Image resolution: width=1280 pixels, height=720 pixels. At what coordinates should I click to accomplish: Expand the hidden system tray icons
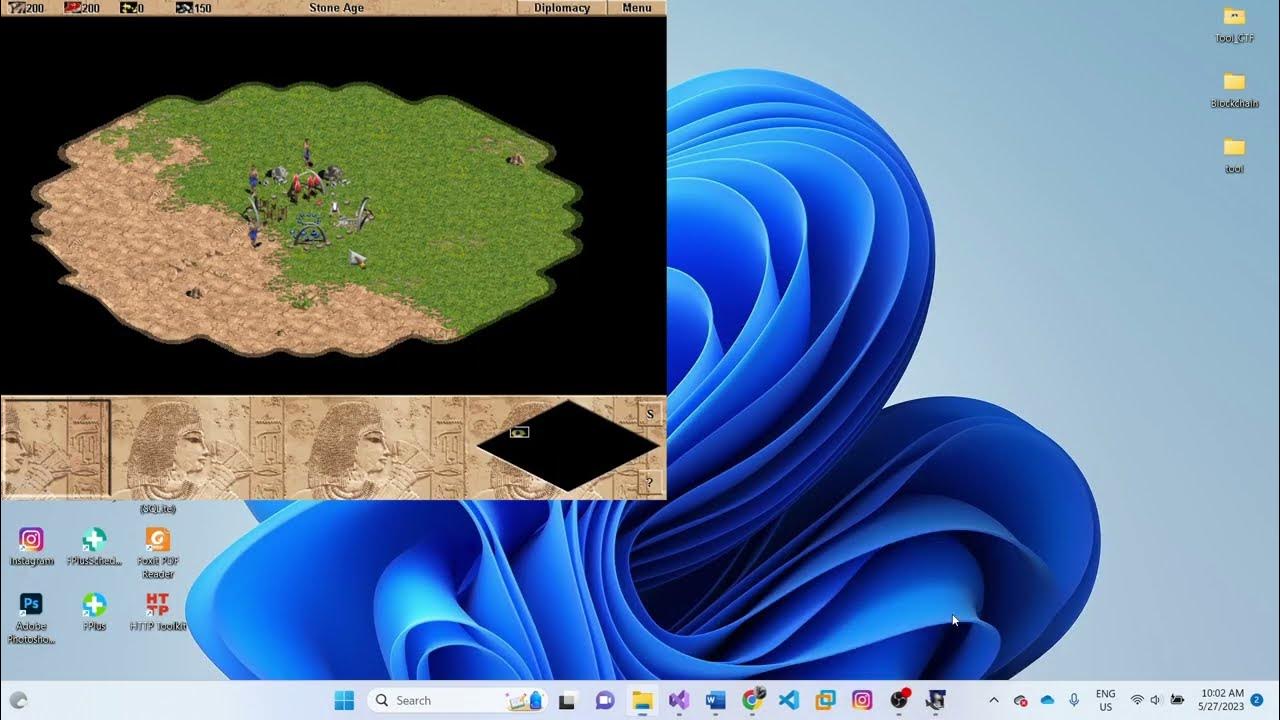[x=993, y=700]
